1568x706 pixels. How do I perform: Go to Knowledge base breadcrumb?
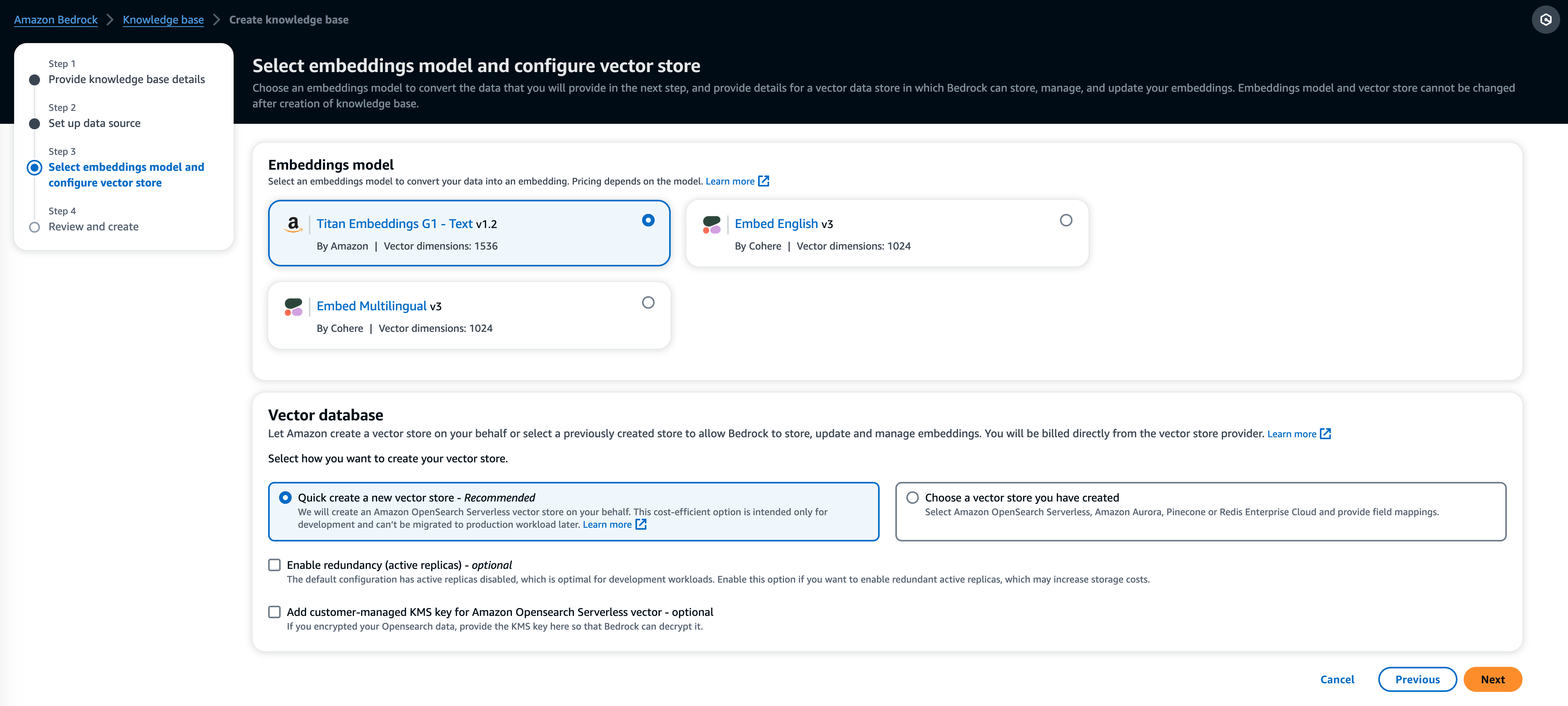[163, 20]
